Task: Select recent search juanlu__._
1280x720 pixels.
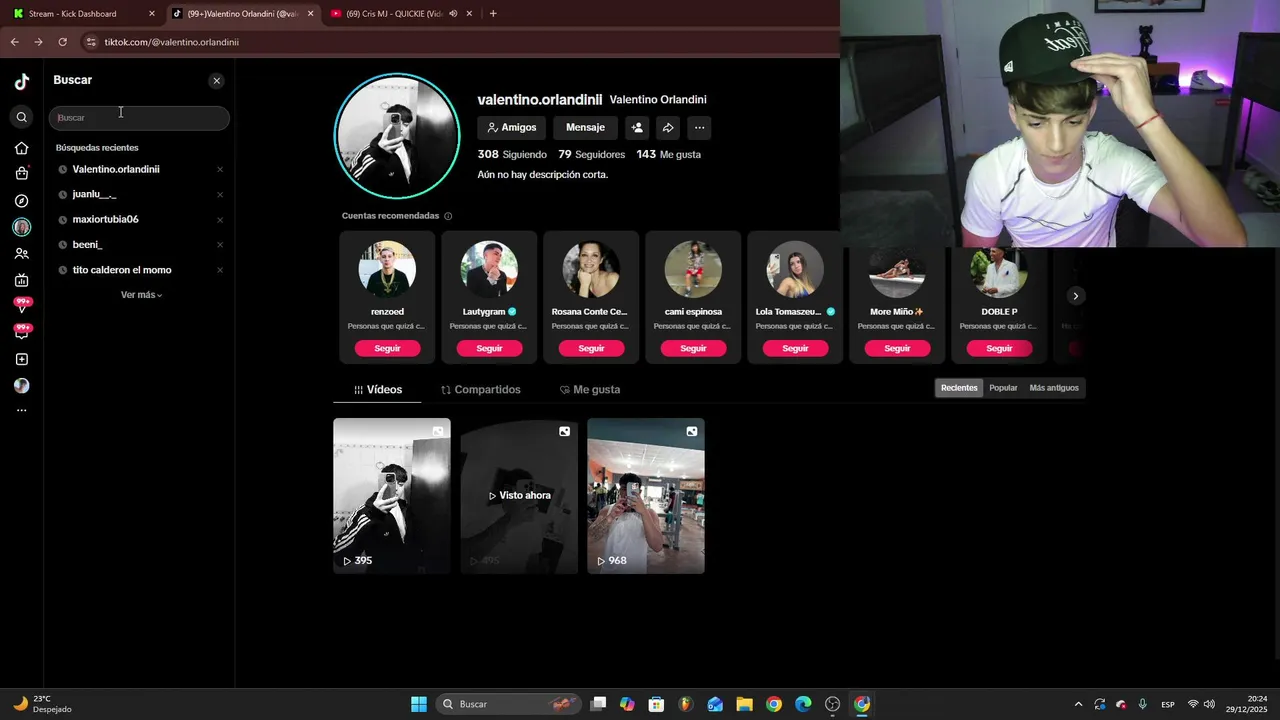Action: (94, 194)
